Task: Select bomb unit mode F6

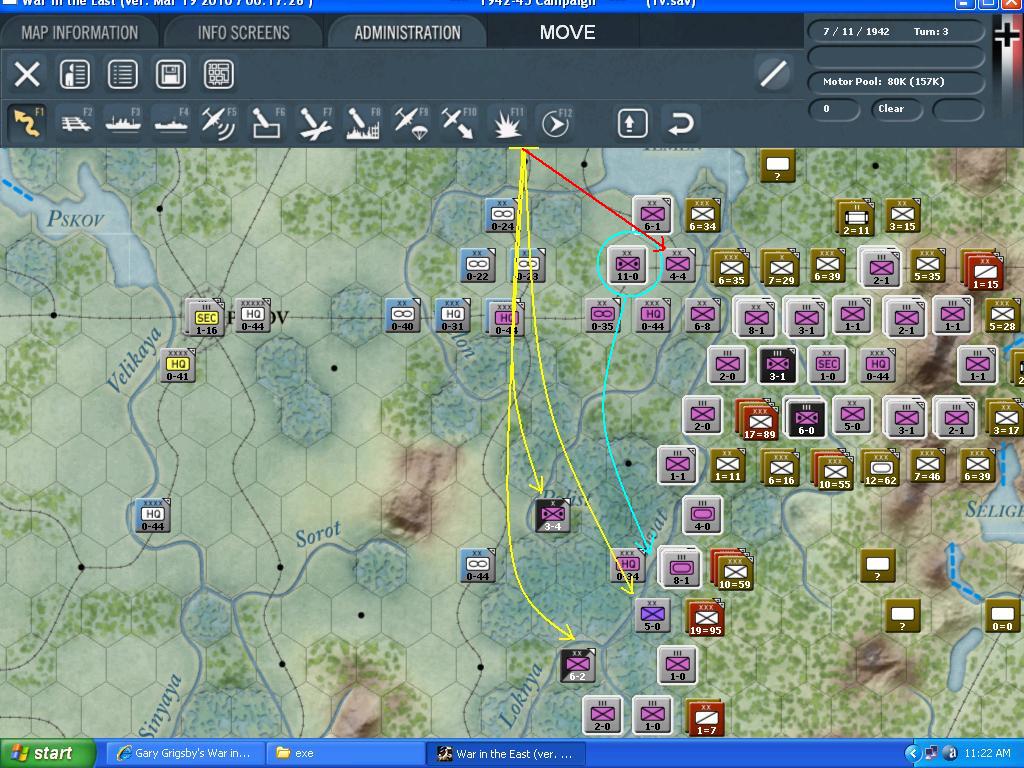Action: [x=266, y=122]
